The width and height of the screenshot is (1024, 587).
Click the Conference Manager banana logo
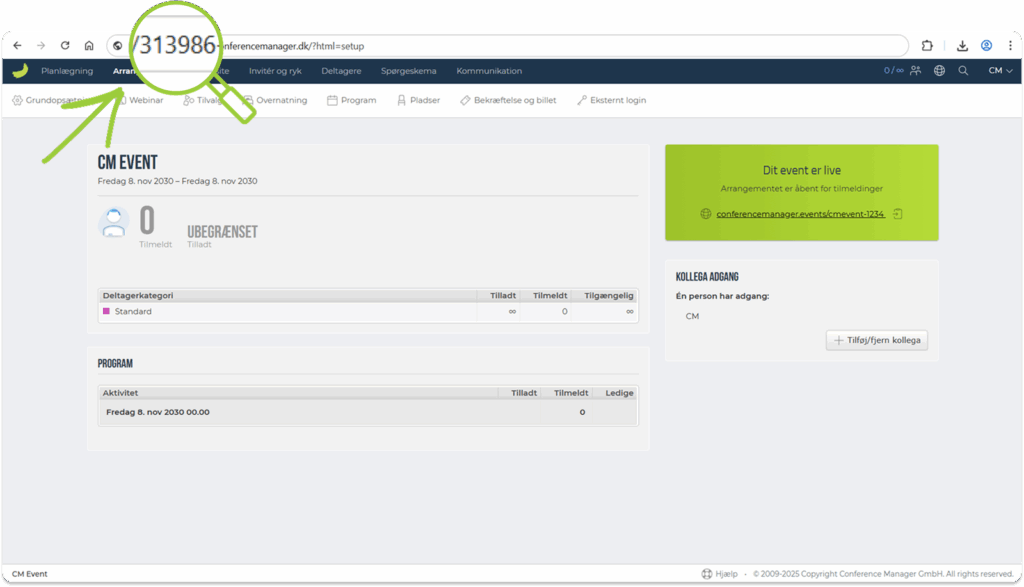tap(19, 71)
